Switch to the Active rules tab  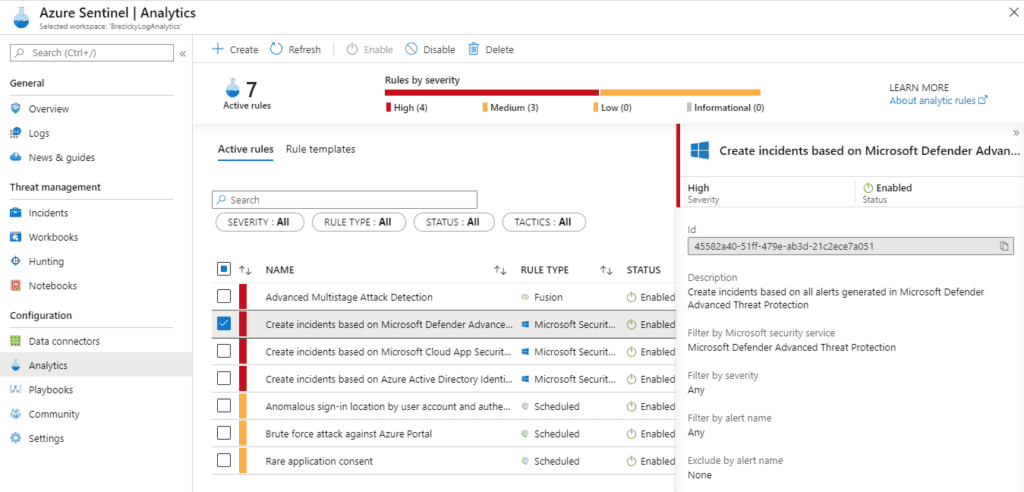tap(246, 150)
